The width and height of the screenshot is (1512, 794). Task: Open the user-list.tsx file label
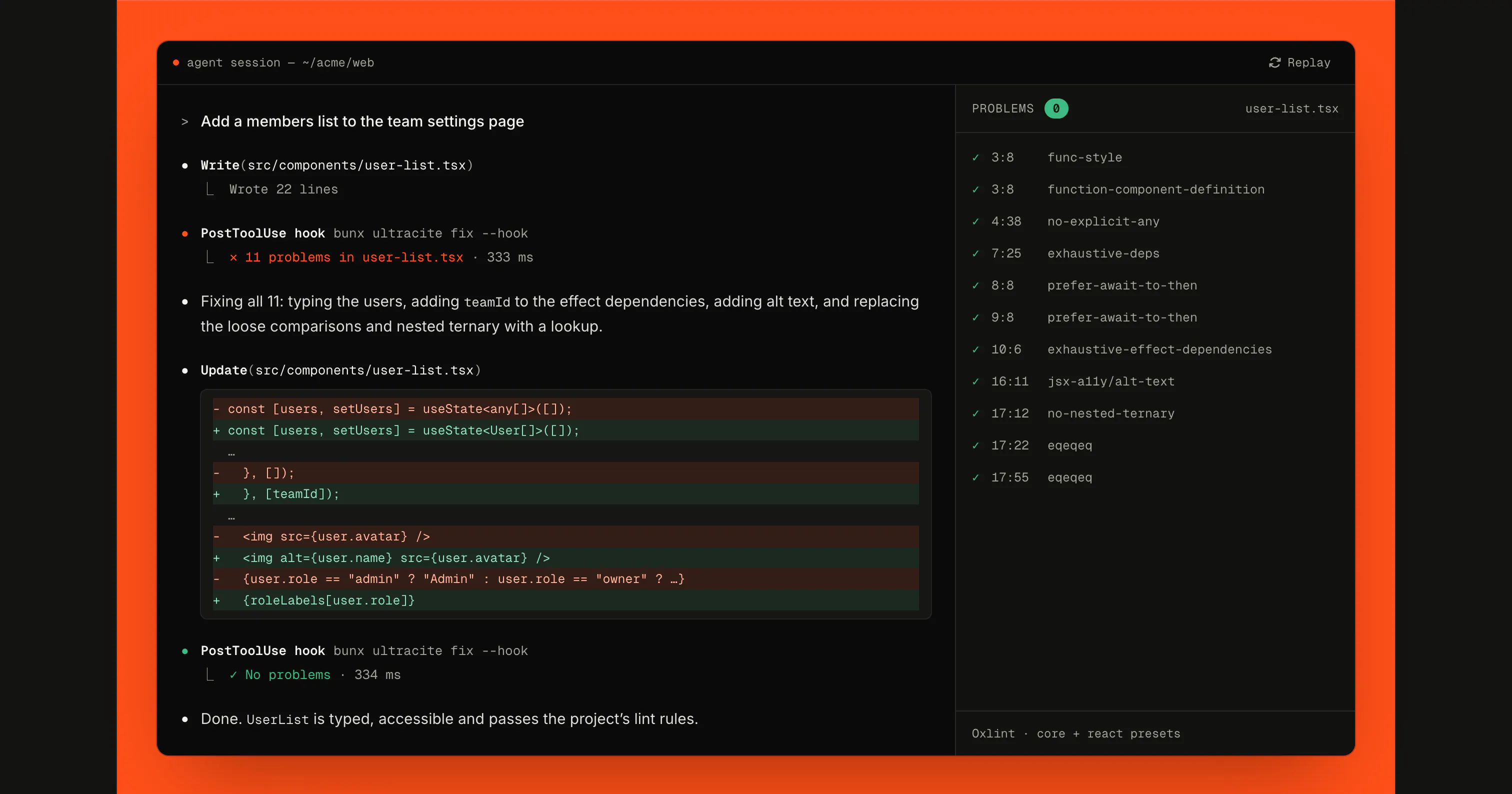point(1291,108)
